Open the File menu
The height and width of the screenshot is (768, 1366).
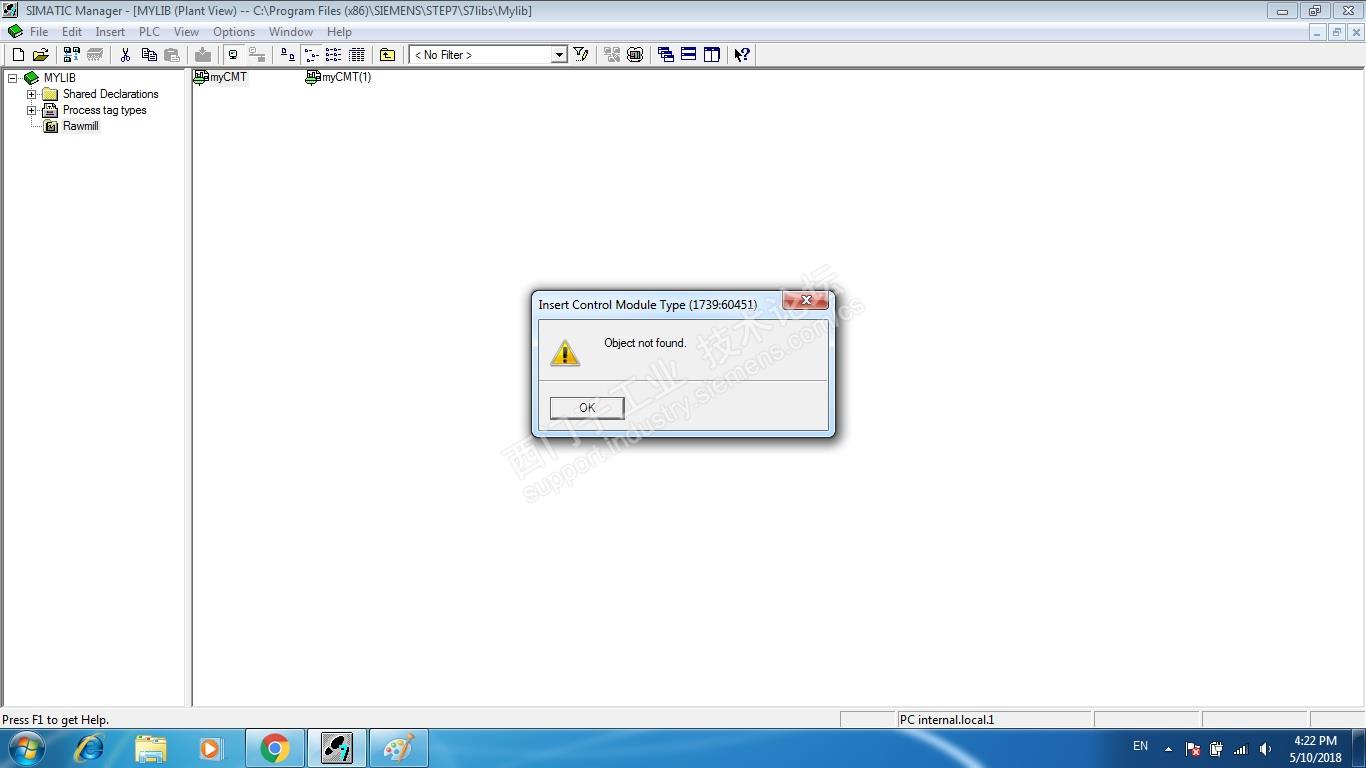39,32
